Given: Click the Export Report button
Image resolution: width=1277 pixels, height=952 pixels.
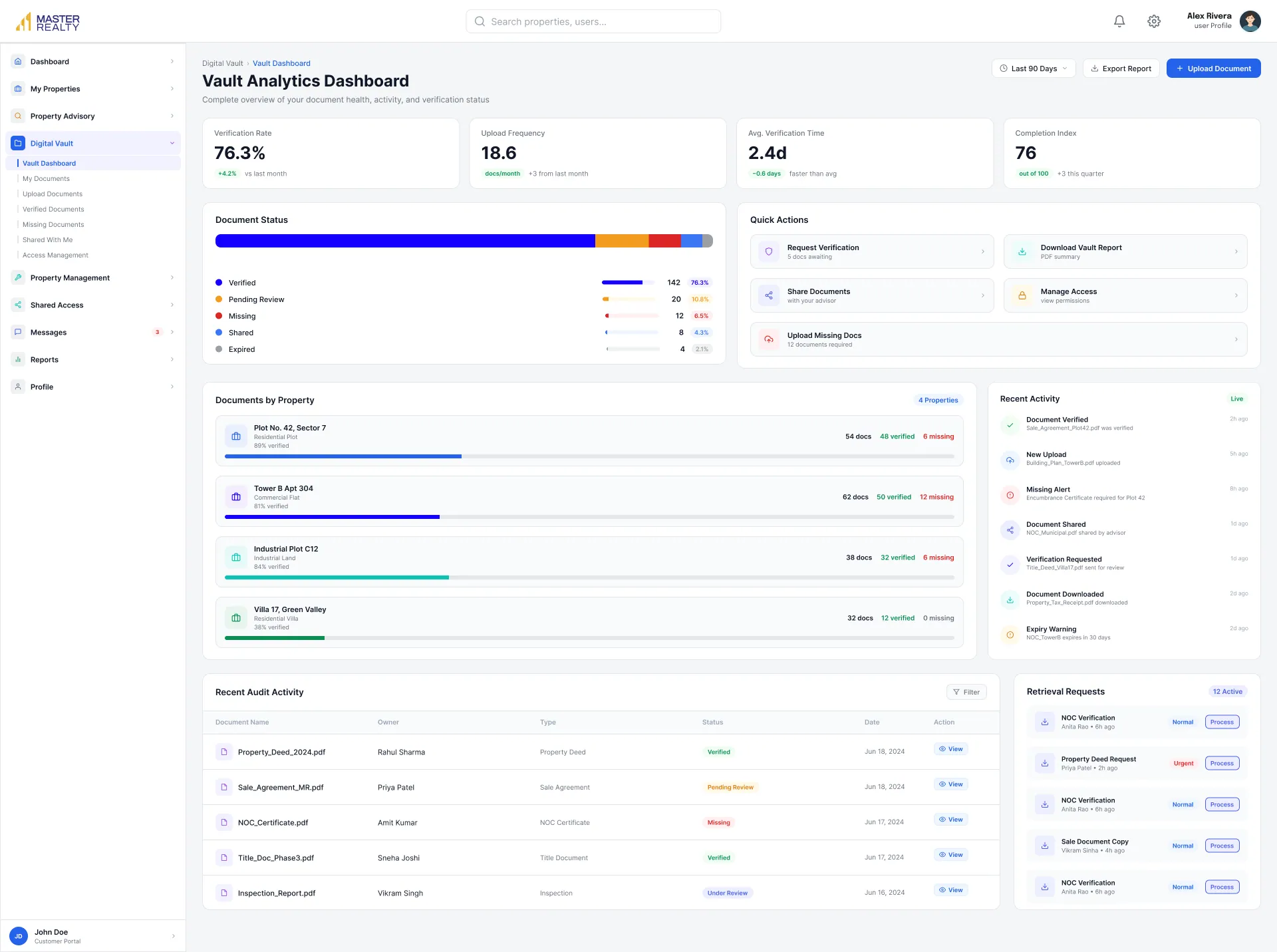Looking at the screenshot, I should [1121, 69].
